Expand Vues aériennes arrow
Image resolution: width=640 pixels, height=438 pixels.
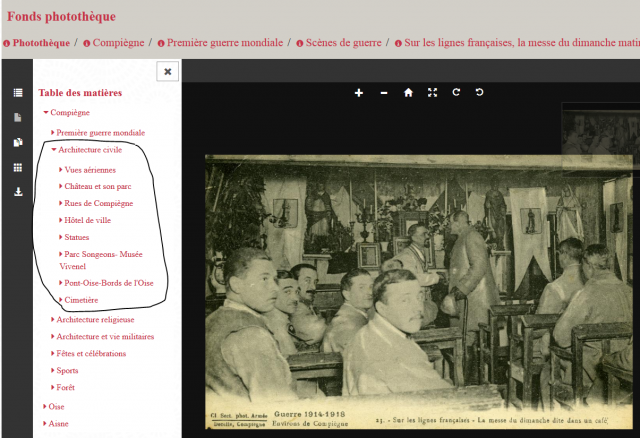point(61,169)
